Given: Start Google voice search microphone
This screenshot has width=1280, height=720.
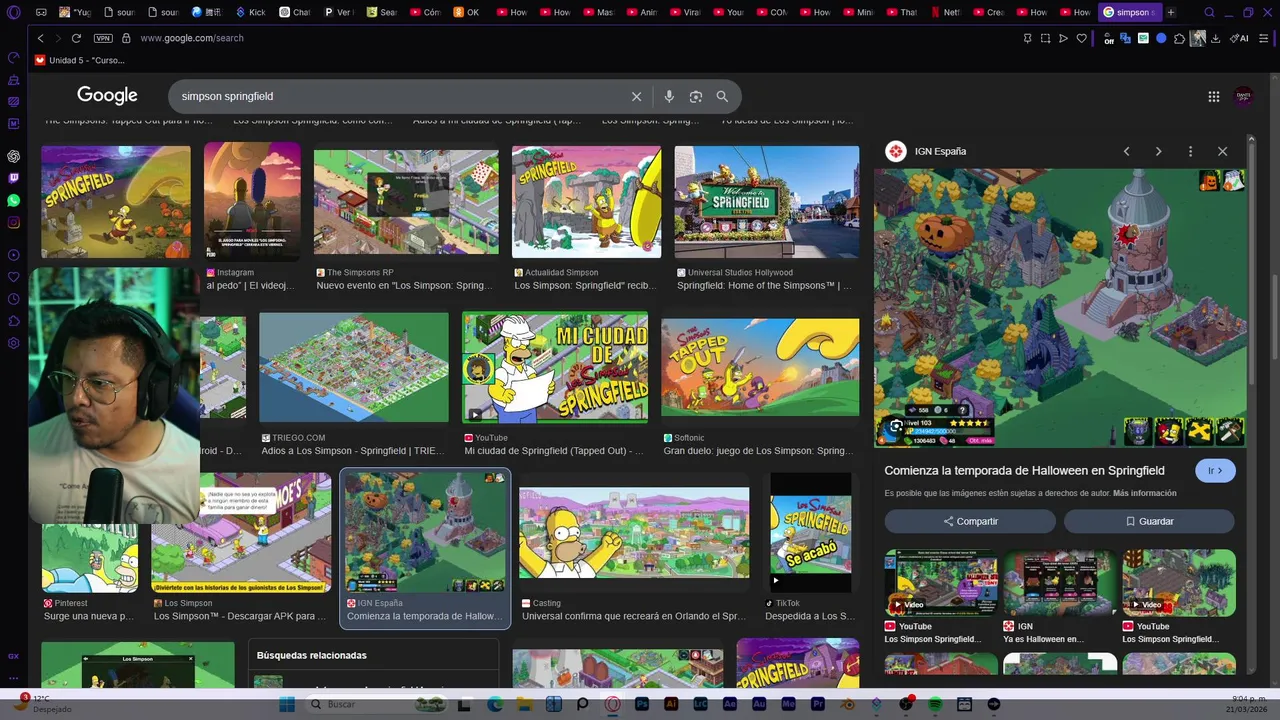Looking at the screenshot, I should pos(669,96).
